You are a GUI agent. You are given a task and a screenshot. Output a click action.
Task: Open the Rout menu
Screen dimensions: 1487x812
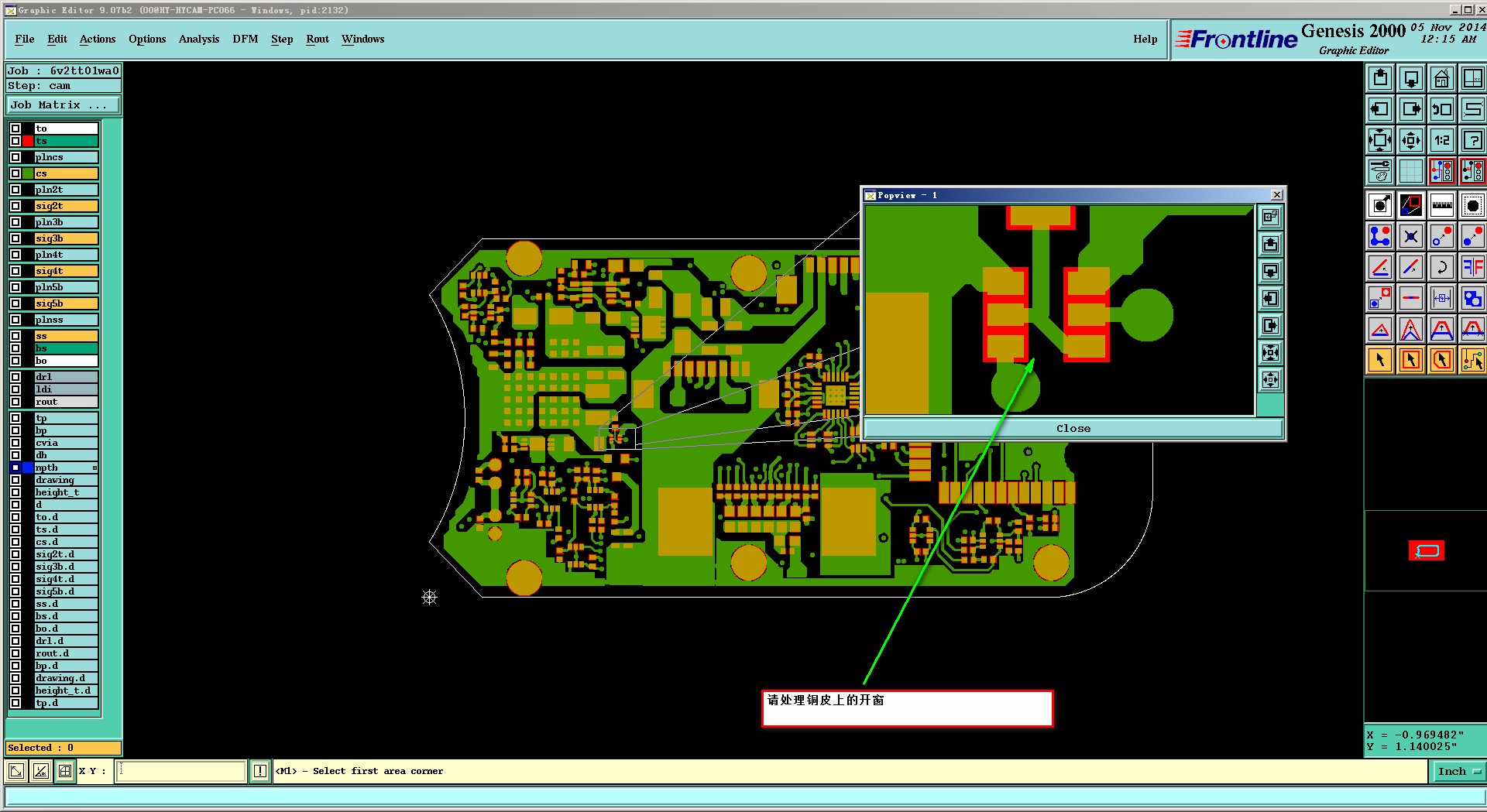pyautogui.click(x=318, y=39)
